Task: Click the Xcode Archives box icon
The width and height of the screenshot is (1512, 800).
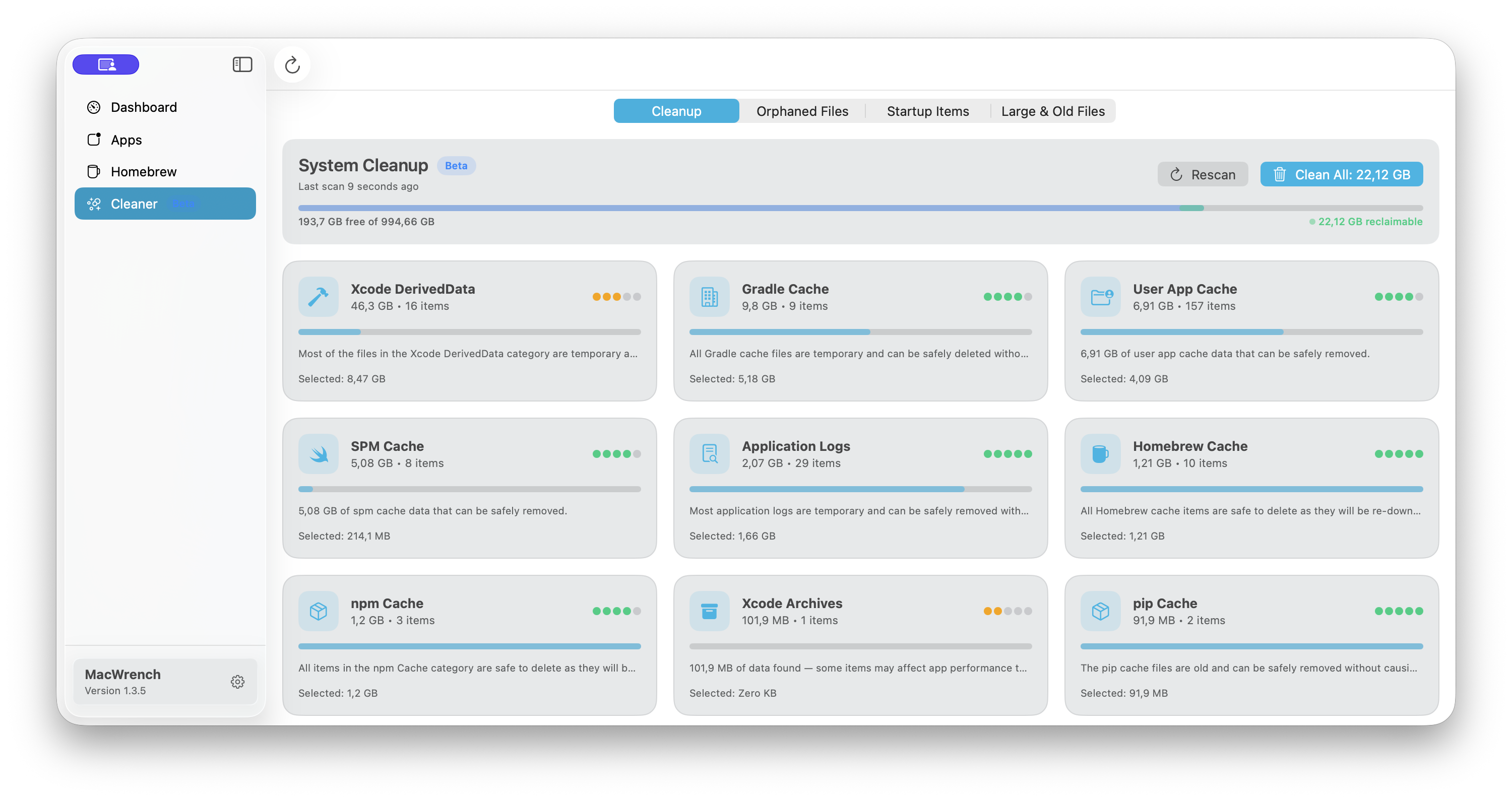Action: coord(709,611)
